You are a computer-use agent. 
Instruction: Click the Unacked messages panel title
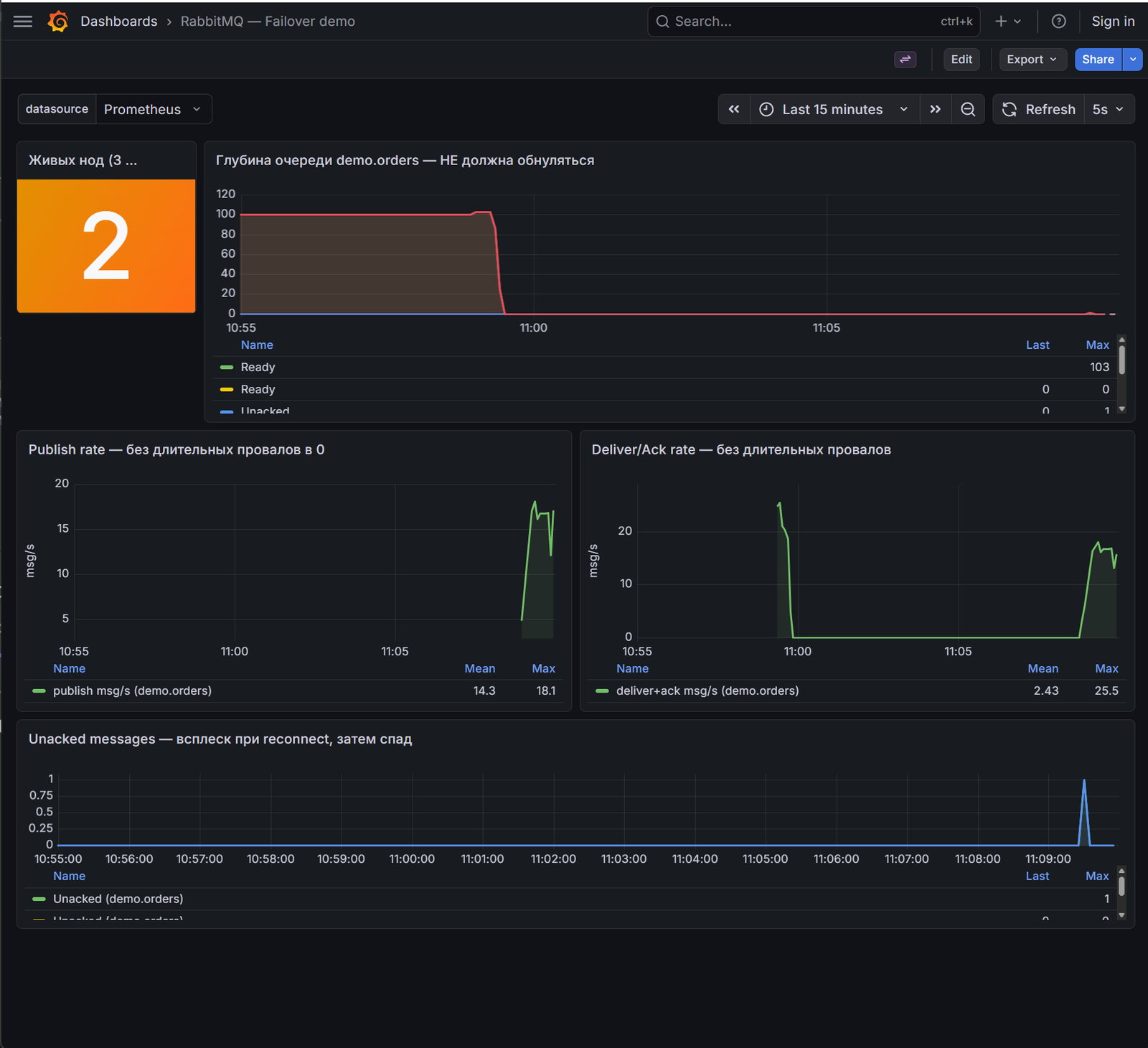(x=220, y=739)
